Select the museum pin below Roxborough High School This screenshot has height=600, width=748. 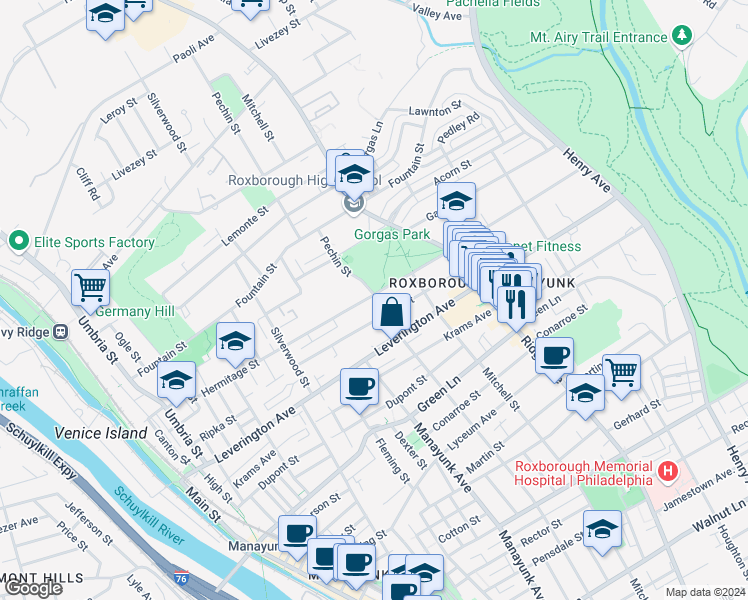click(353, 204)
